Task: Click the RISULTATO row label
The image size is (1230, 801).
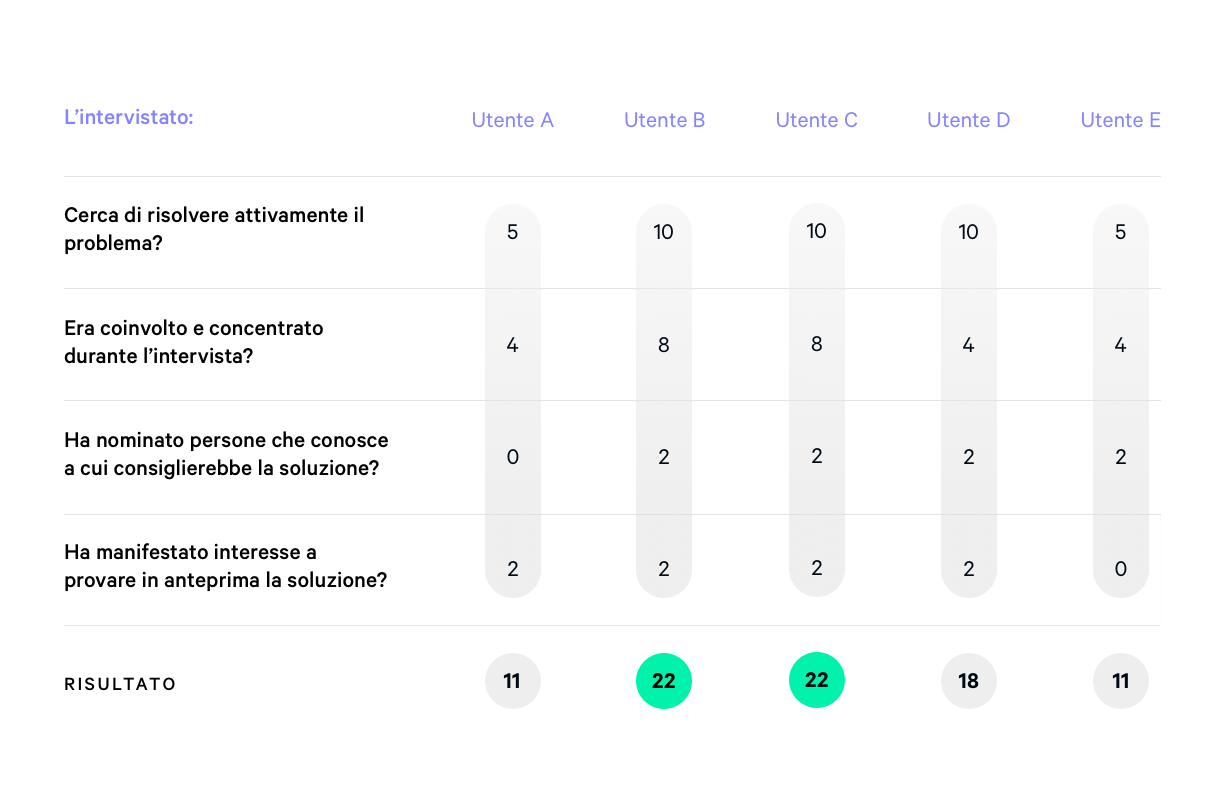Action: pos(120,685)
